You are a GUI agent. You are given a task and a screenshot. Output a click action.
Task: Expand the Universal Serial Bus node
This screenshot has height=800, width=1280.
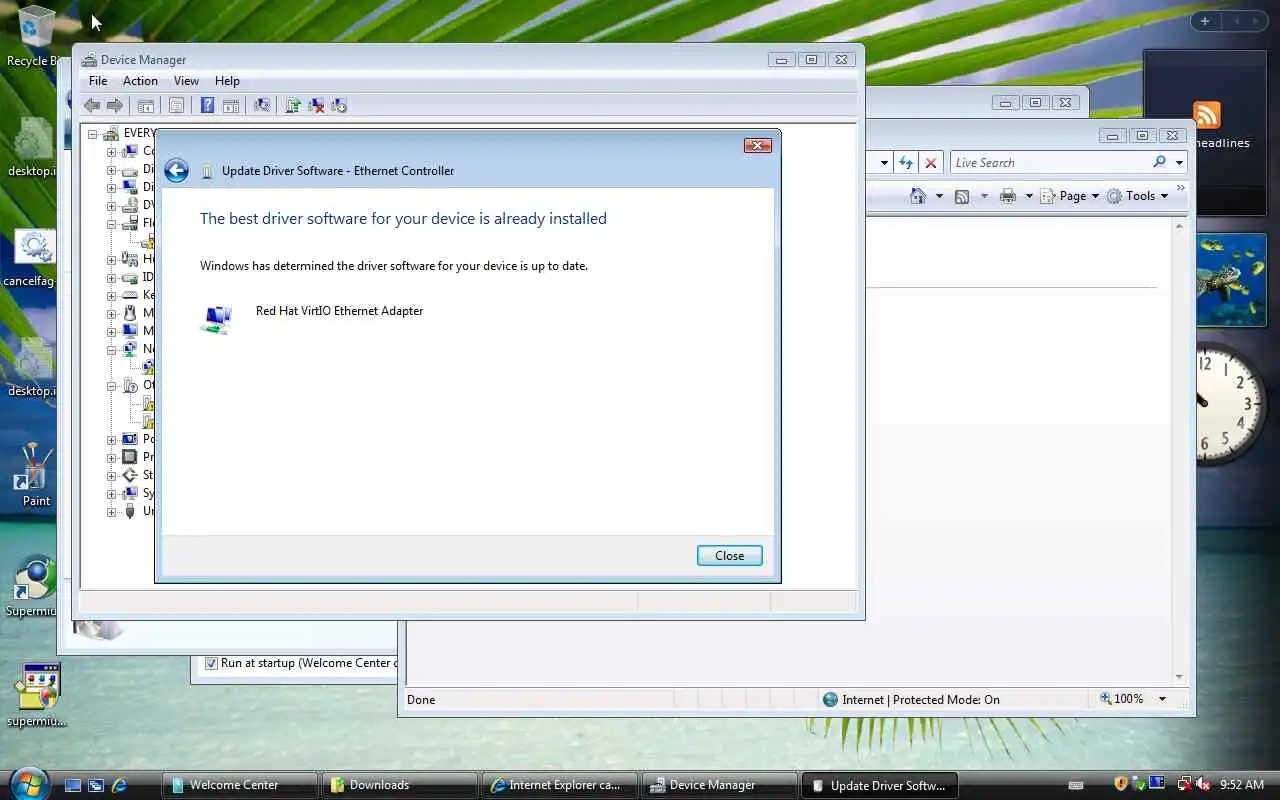pos(112,512)
